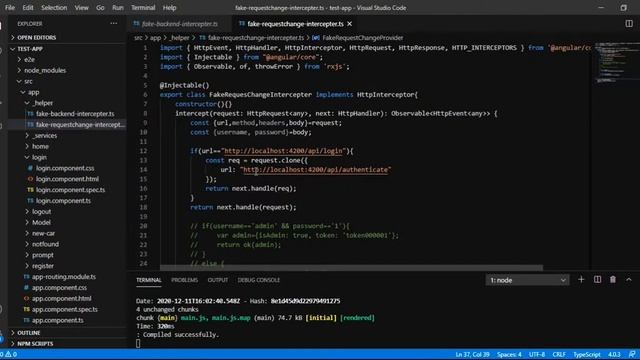Expand the node_modules folder
Viewport: 640px width, 360px height.
tap(44, 70)
